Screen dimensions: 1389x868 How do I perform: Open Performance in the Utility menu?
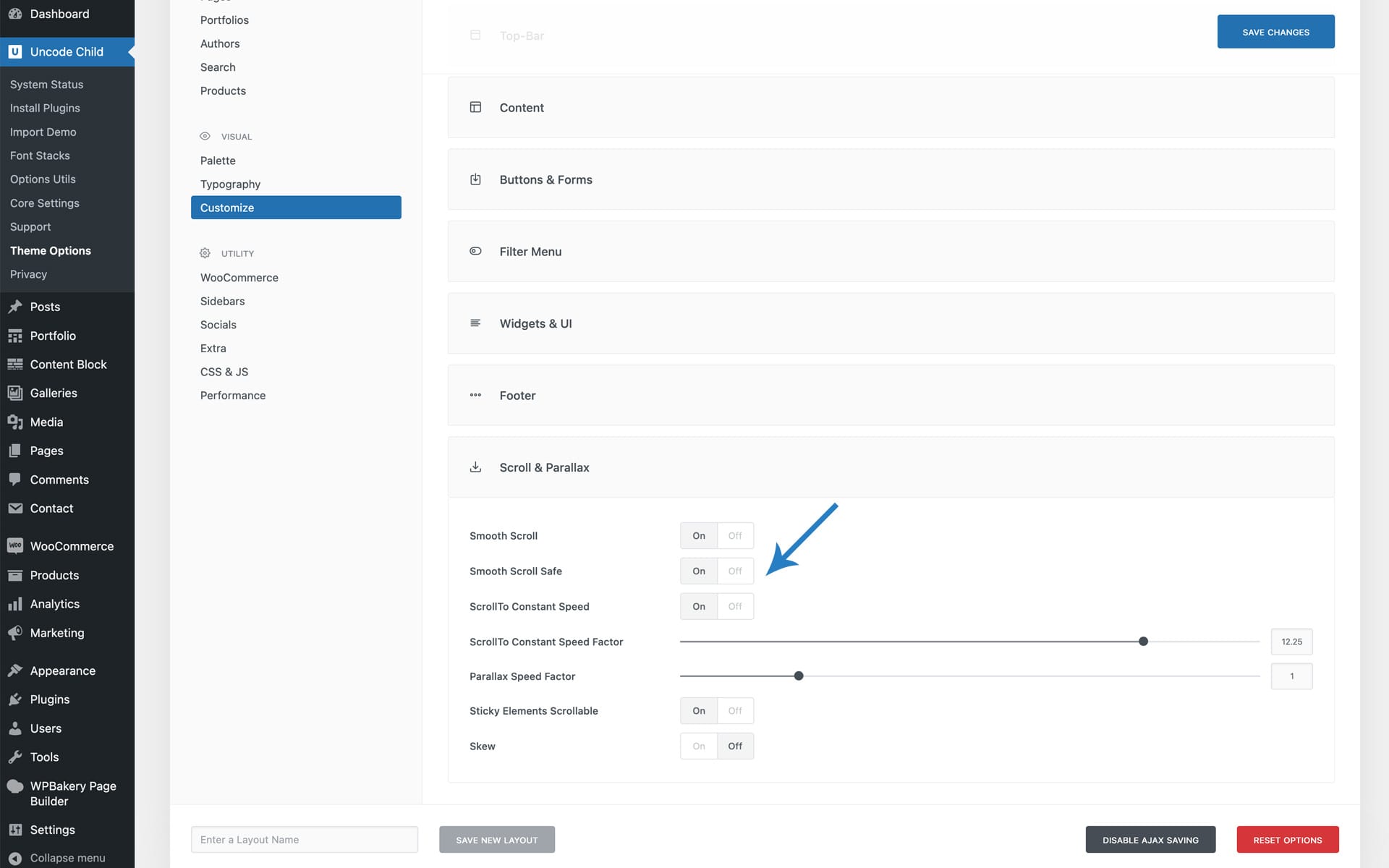coord(232,396)
